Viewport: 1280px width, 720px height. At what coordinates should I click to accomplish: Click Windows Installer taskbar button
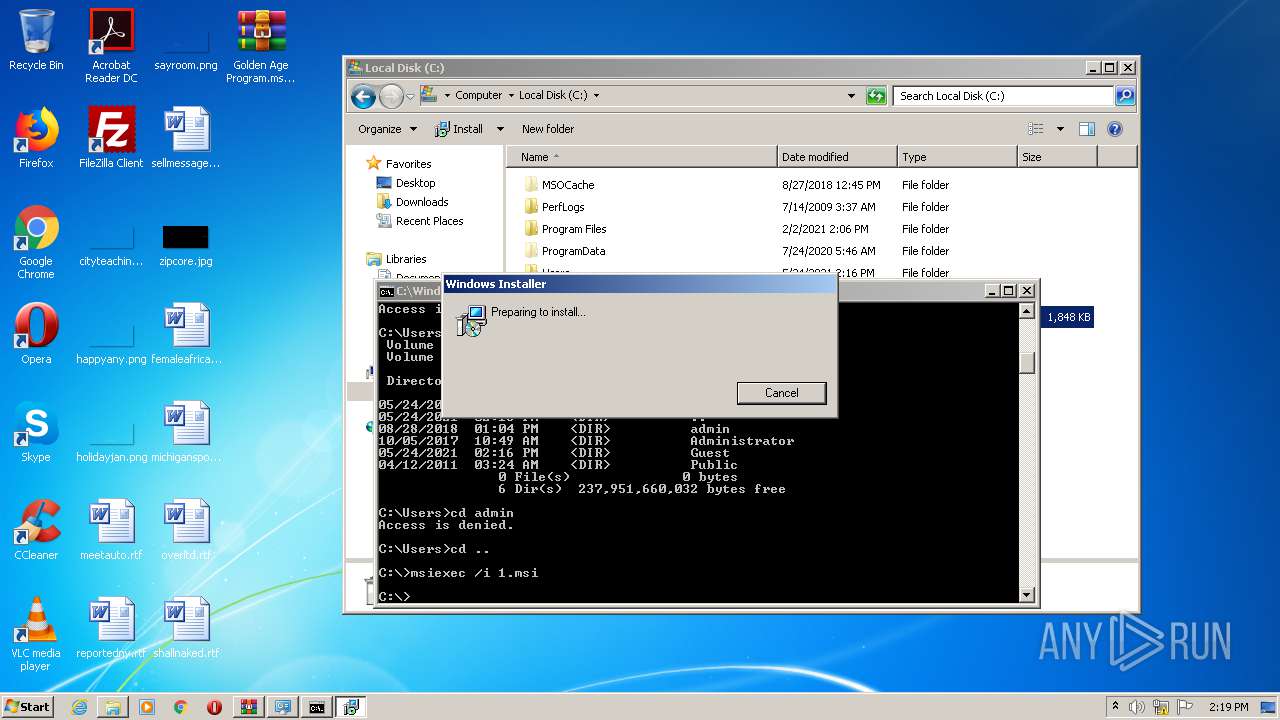coord(350,707)
